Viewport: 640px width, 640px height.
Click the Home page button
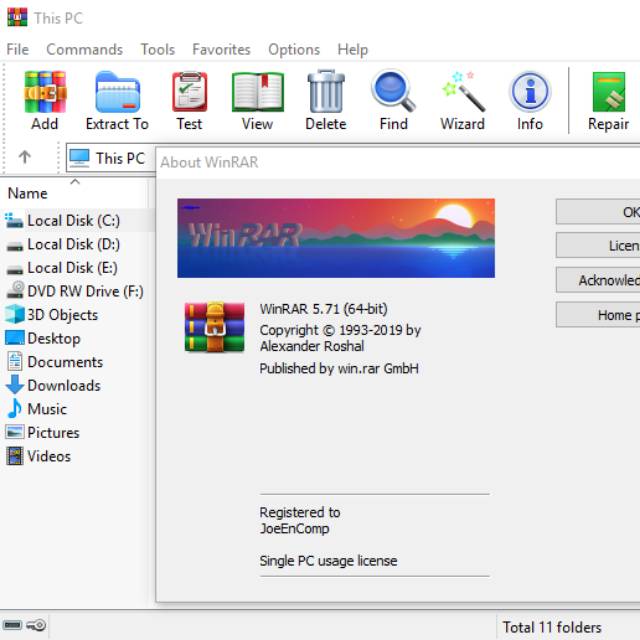click(598, 315)
